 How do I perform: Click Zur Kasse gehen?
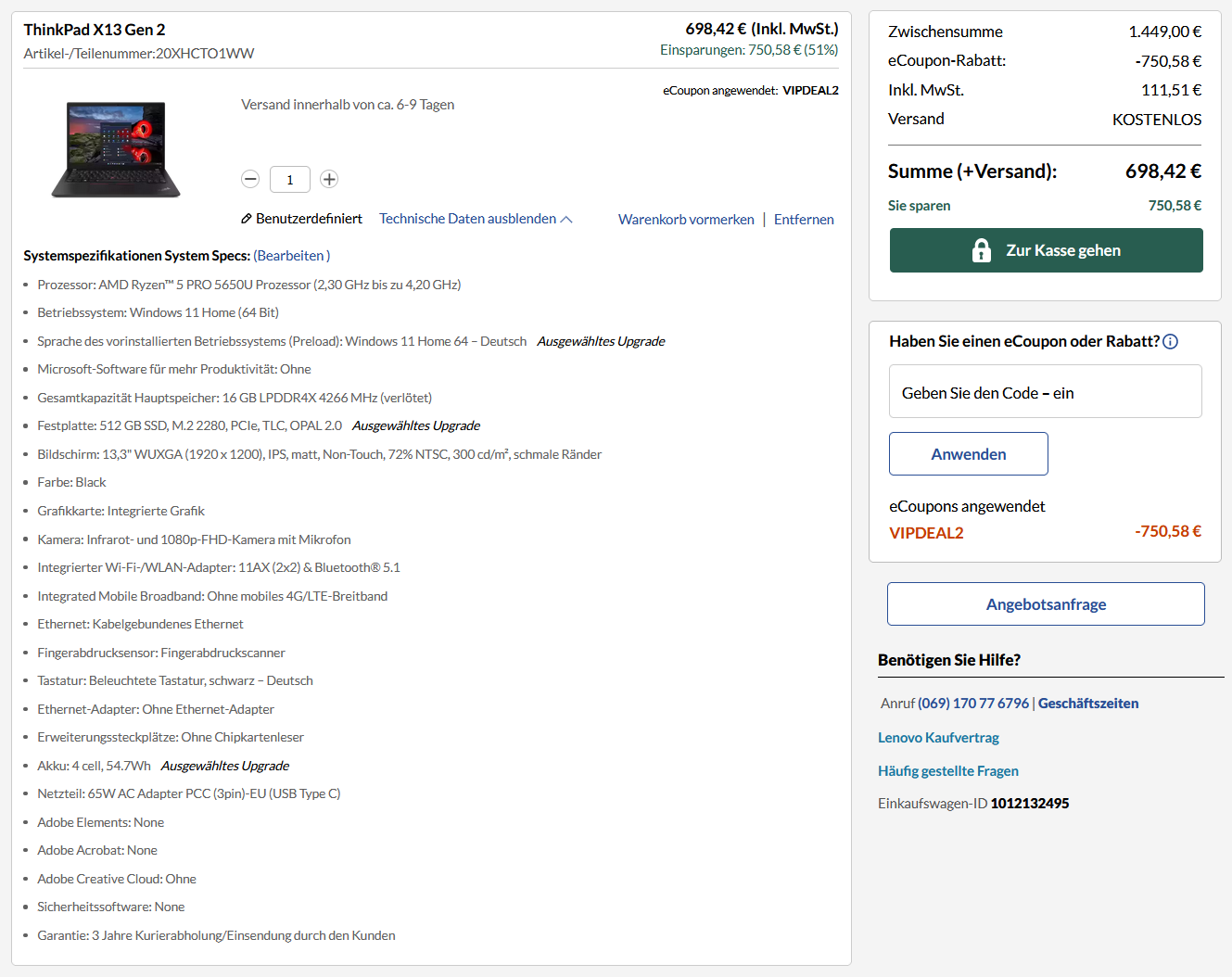(1046, 250)
